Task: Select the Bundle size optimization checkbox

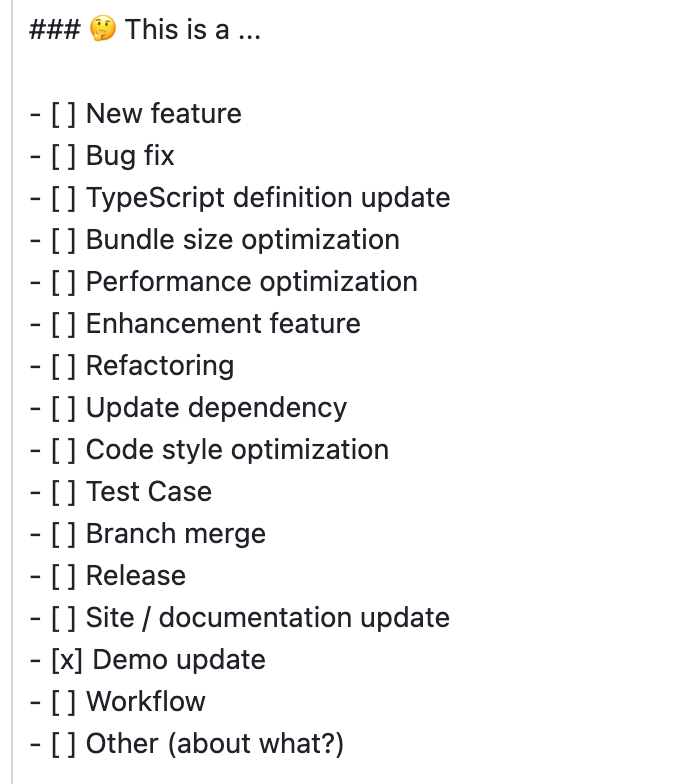Action: click(x=63, y=240)
